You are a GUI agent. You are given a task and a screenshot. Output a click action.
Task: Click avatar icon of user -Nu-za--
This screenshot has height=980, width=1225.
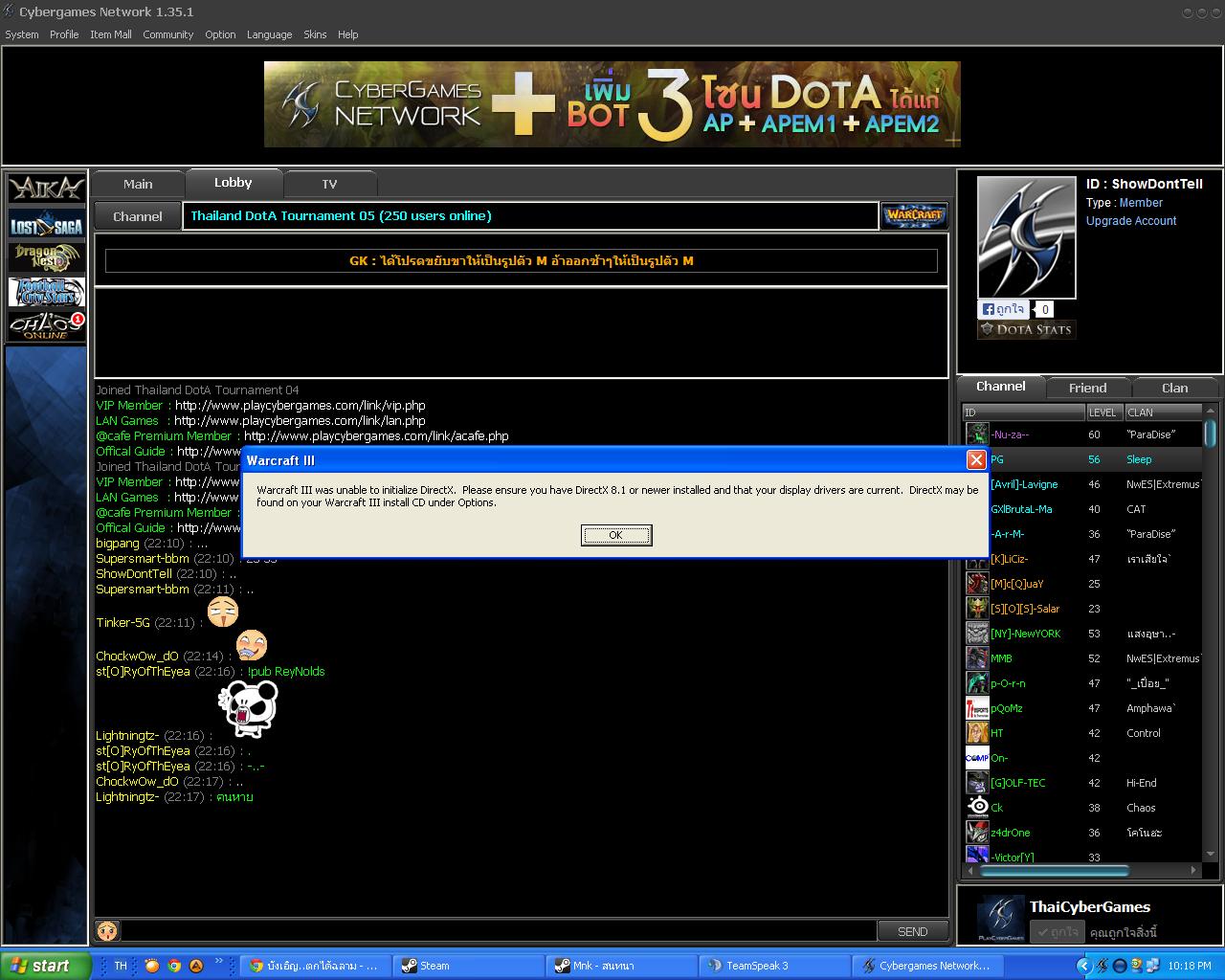point(977,434)
